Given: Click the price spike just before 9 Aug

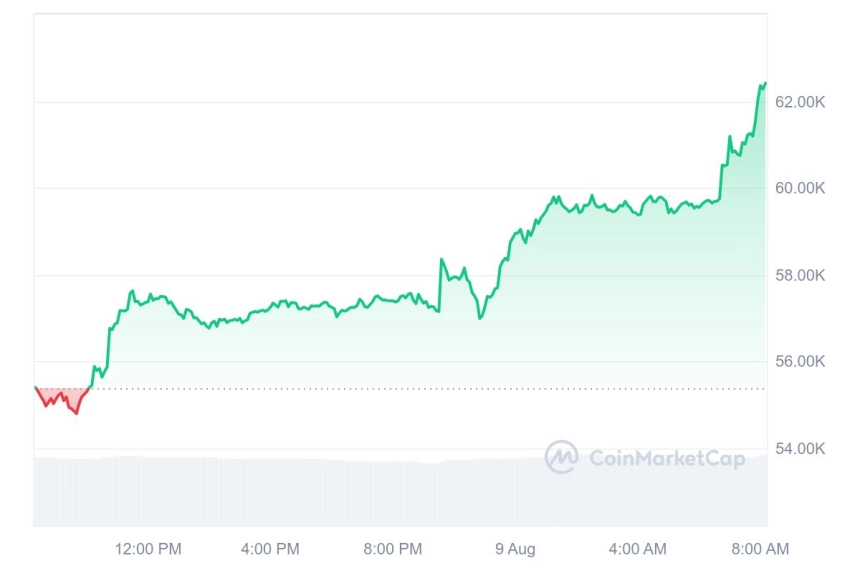Looking at the screenshot, I should 442,259.
